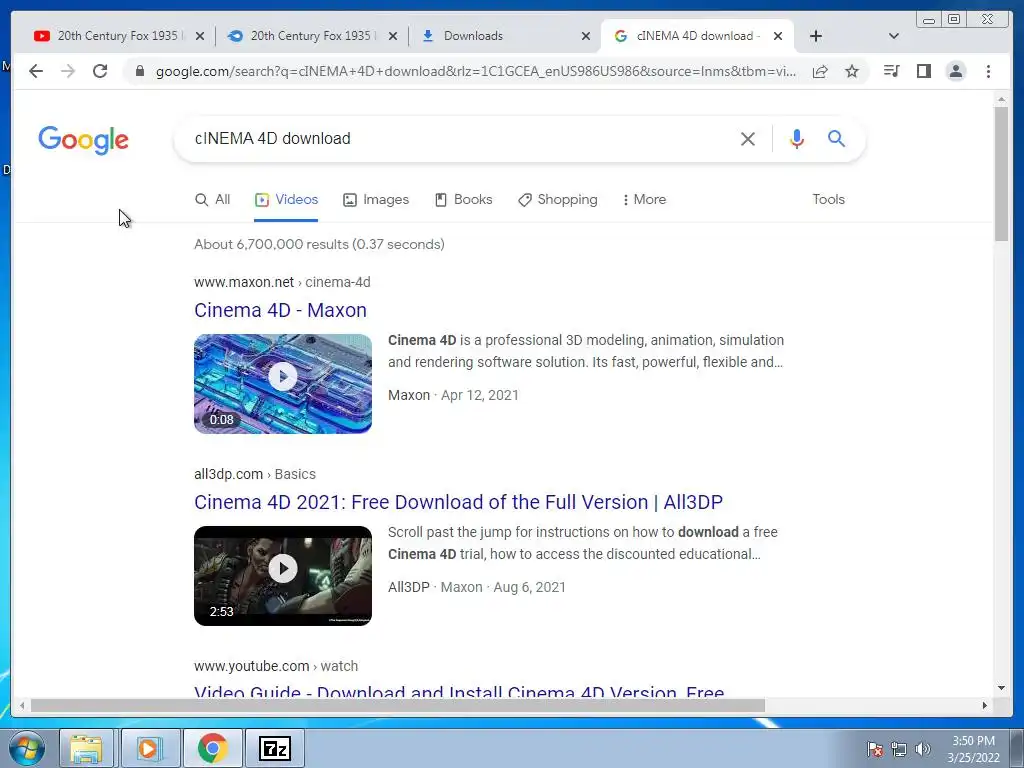1024x768 pixels.
Task: Open the Video Guide Download and Install link
Action: tap(459, 692)
